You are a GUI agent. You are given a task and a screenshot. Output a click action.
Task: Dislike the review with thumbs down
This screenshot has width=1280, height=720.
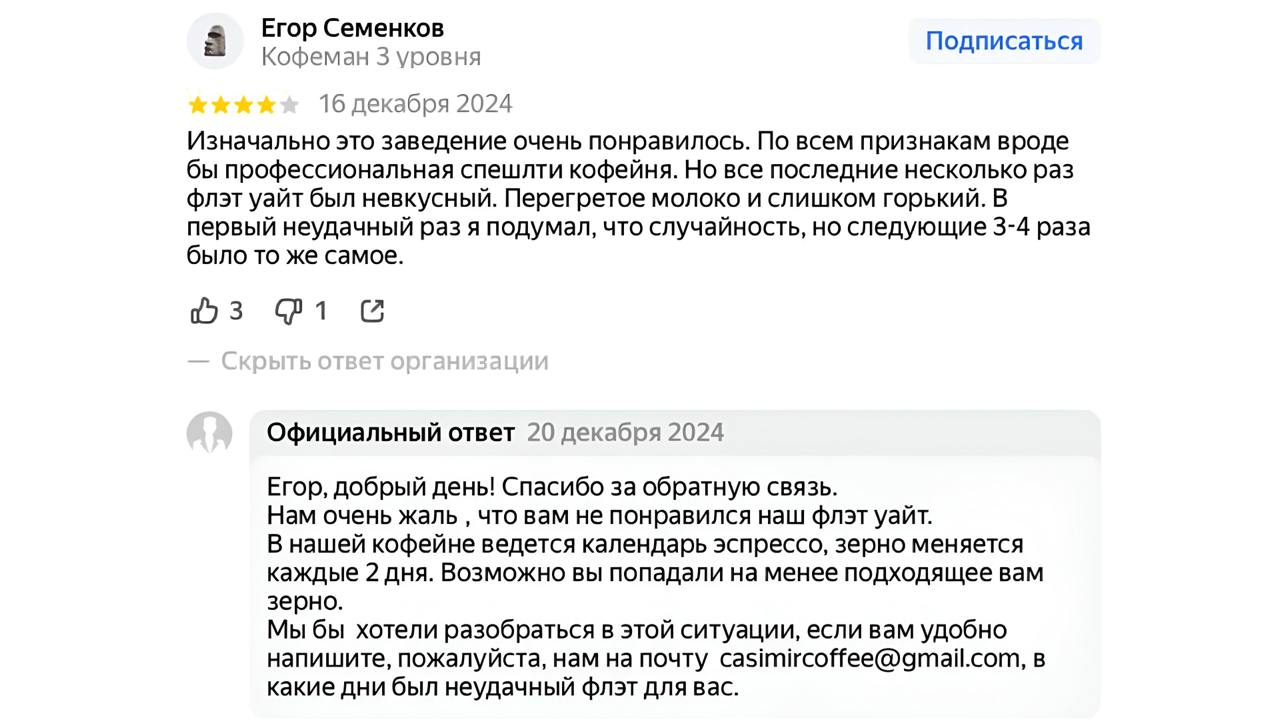coord(289,311)
